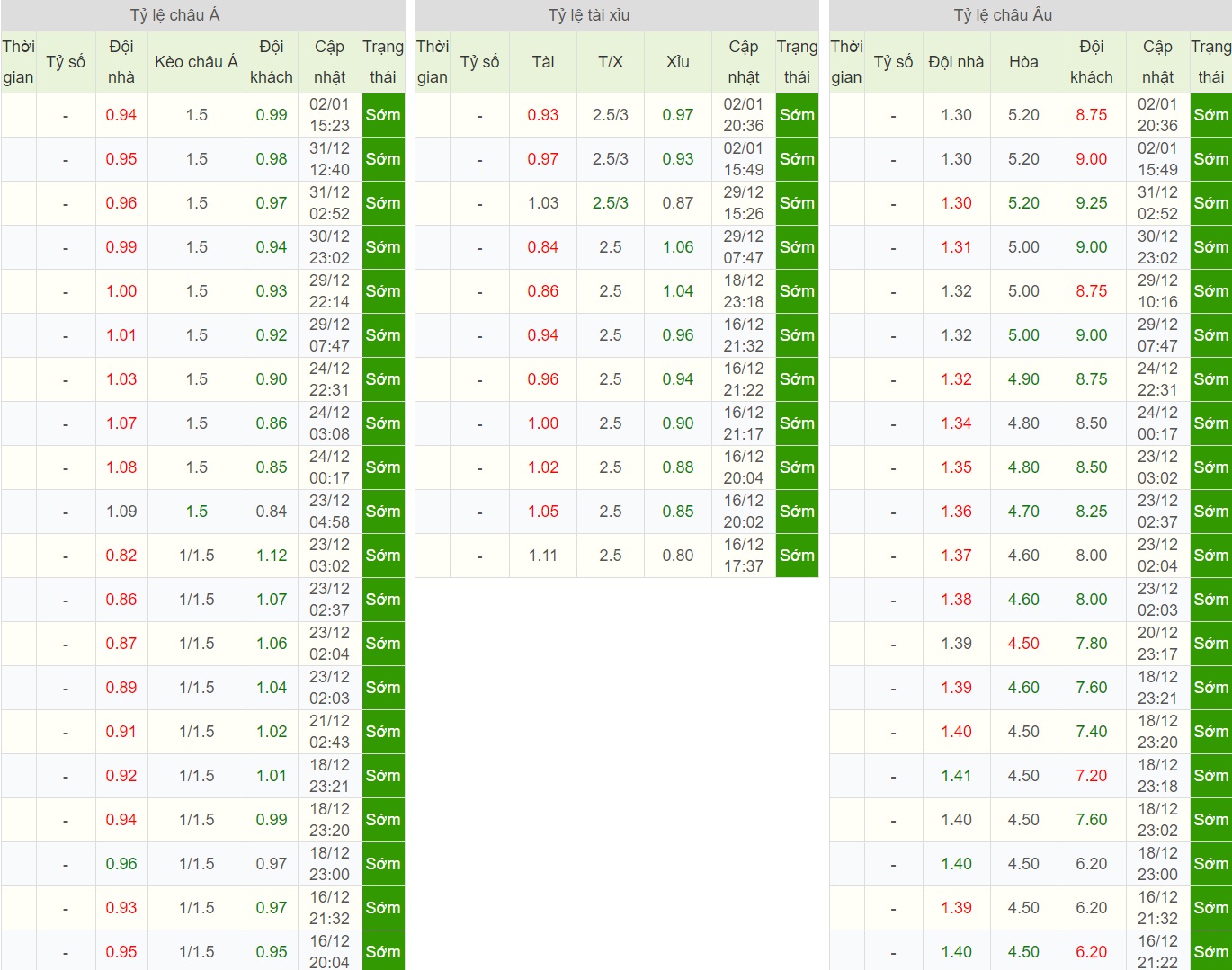Select 23/12 04:58 update time in Asian table
The width and height of the screenshot is (1232, 970).
coord(329,512)
